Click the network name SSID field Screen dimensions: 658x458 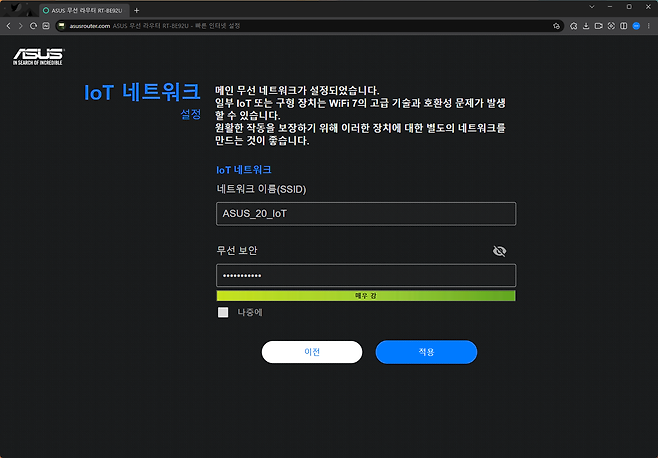tap(365, 213)
